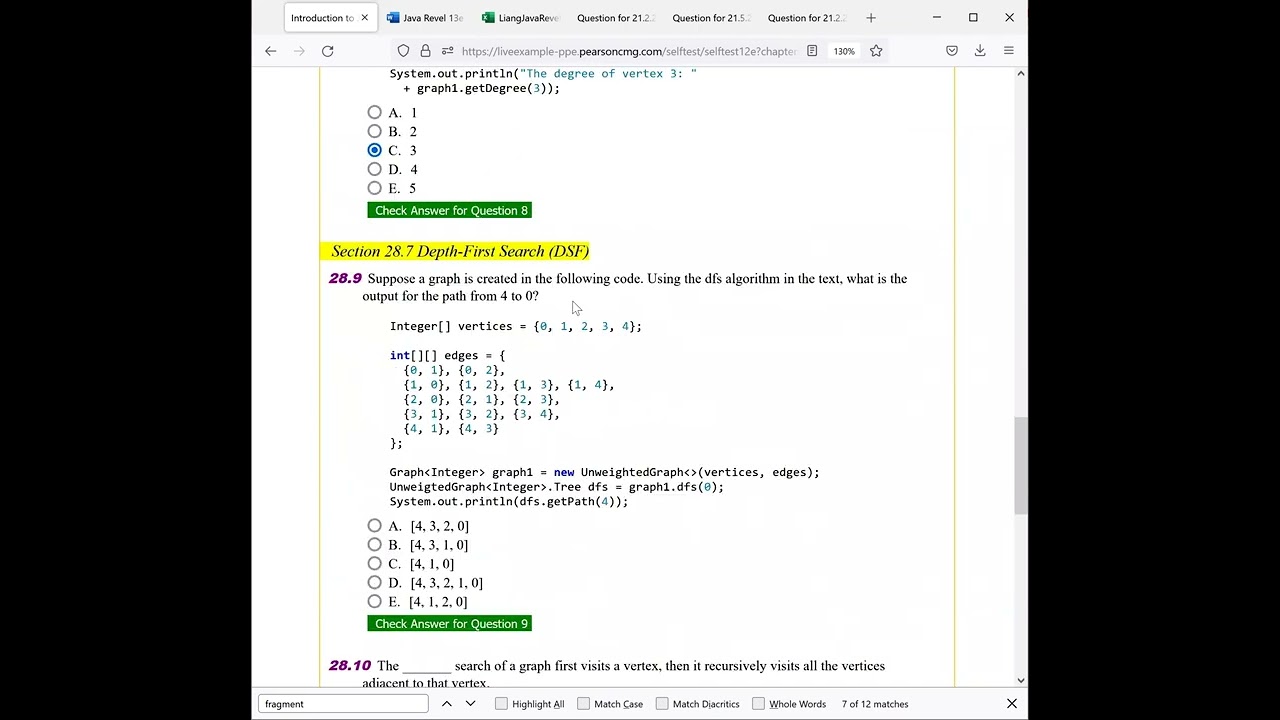The image size is (1280, 720).
Task: Toggle reader view in the address bar
Action: pos(812,51)
